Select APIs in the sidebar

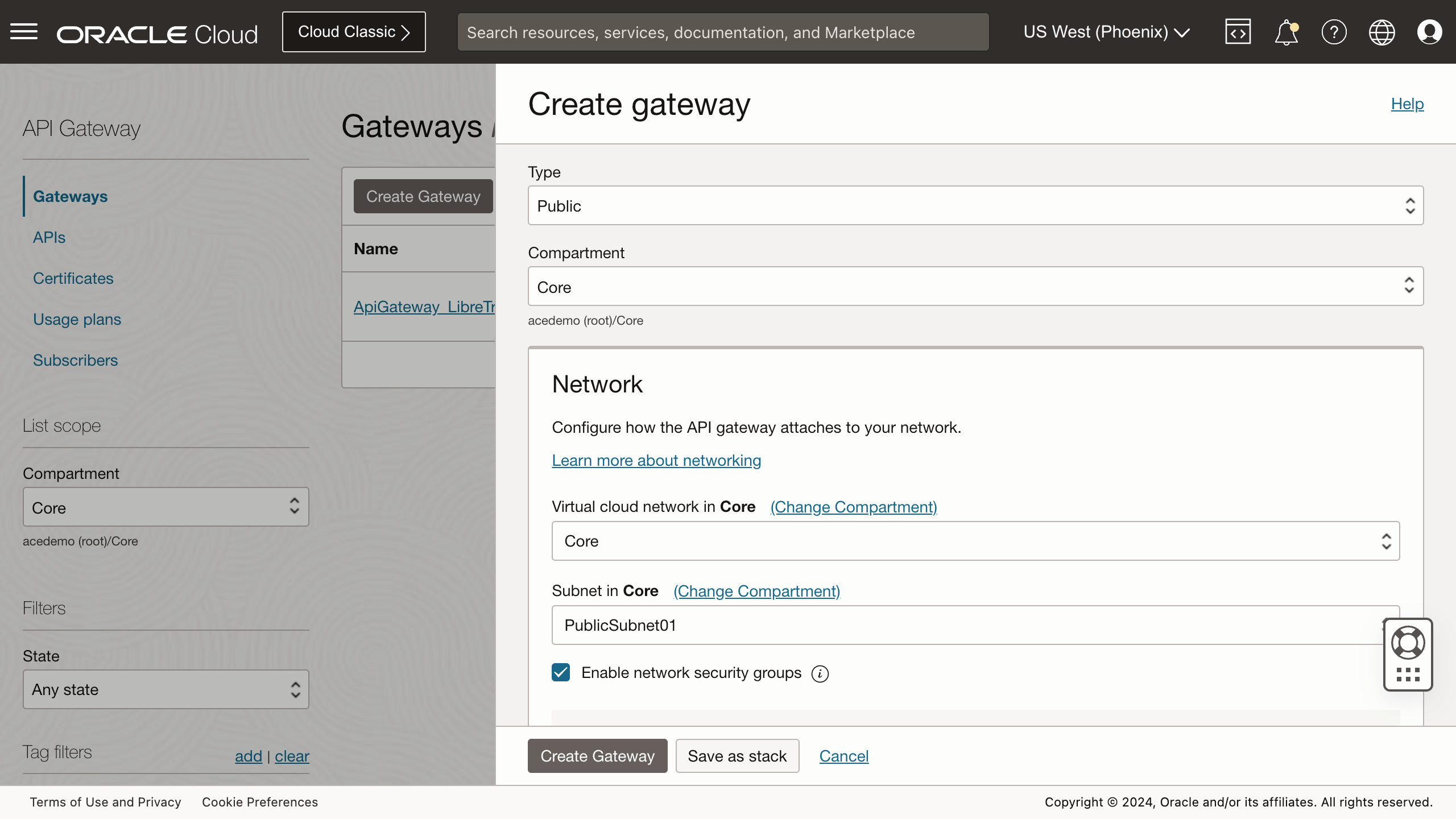[49, 237]
